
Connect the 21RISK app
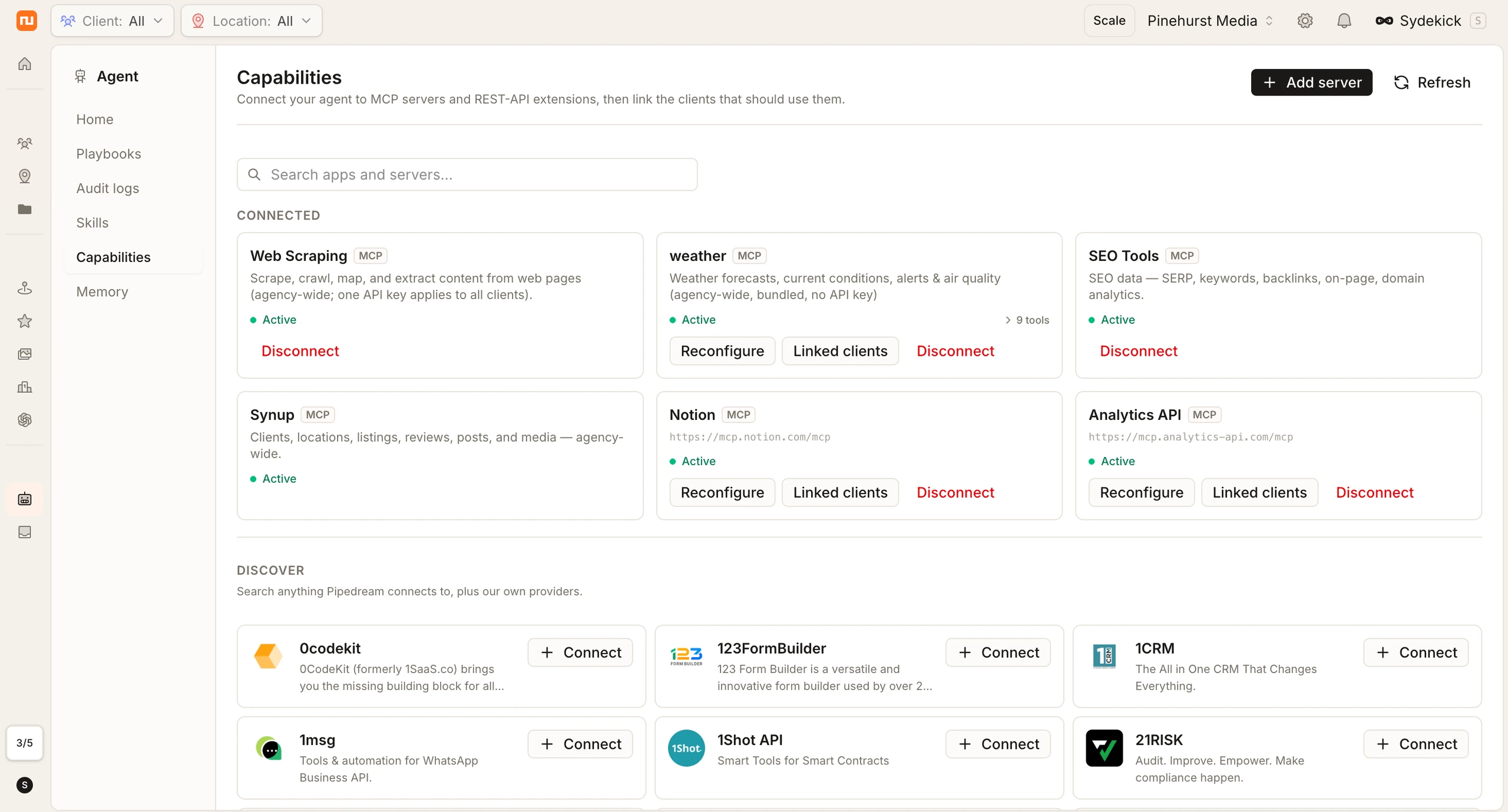(1416, 744)
